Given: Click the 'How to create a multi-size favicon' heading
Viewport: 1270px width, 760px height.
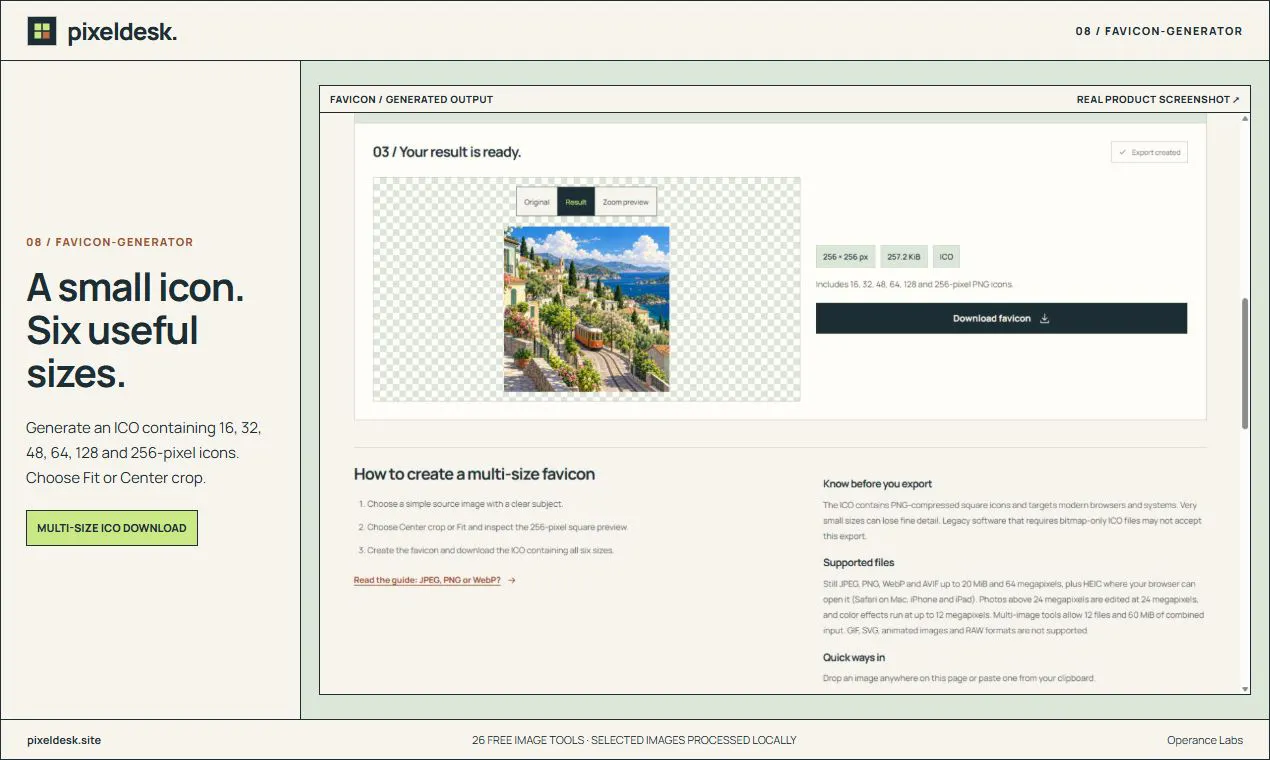Looking at the screenshot, I should (475, 474).
